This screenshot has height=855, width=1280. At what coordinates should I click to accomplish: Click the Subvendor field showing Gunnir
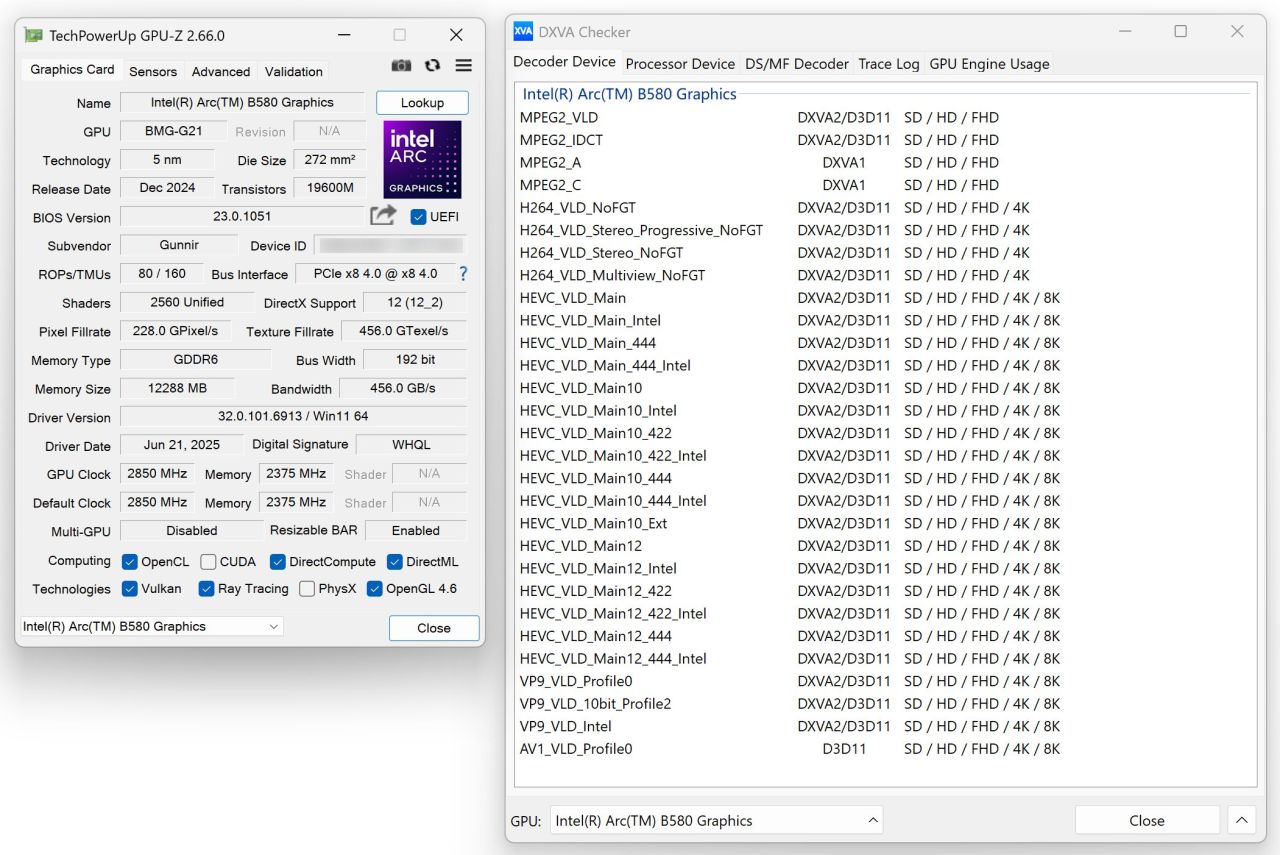tap(179, 246)
